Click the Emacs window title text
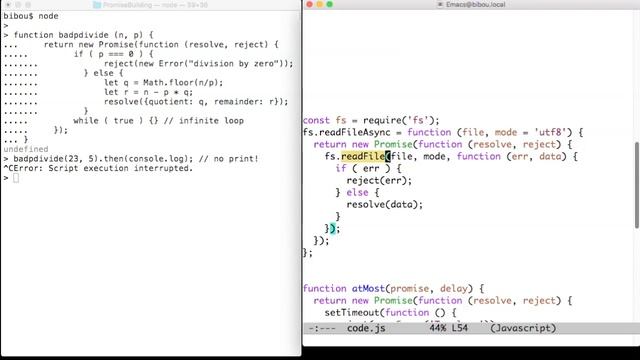Image resolution: width=640 pixels, height=360 pixels. pos(476,4)
